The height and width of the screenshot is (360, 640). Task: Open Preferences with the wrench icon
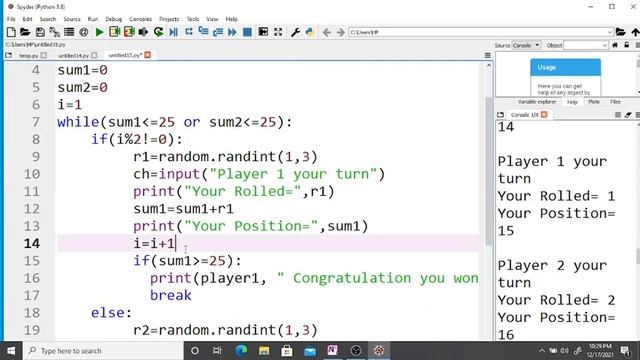pos(295,32)
